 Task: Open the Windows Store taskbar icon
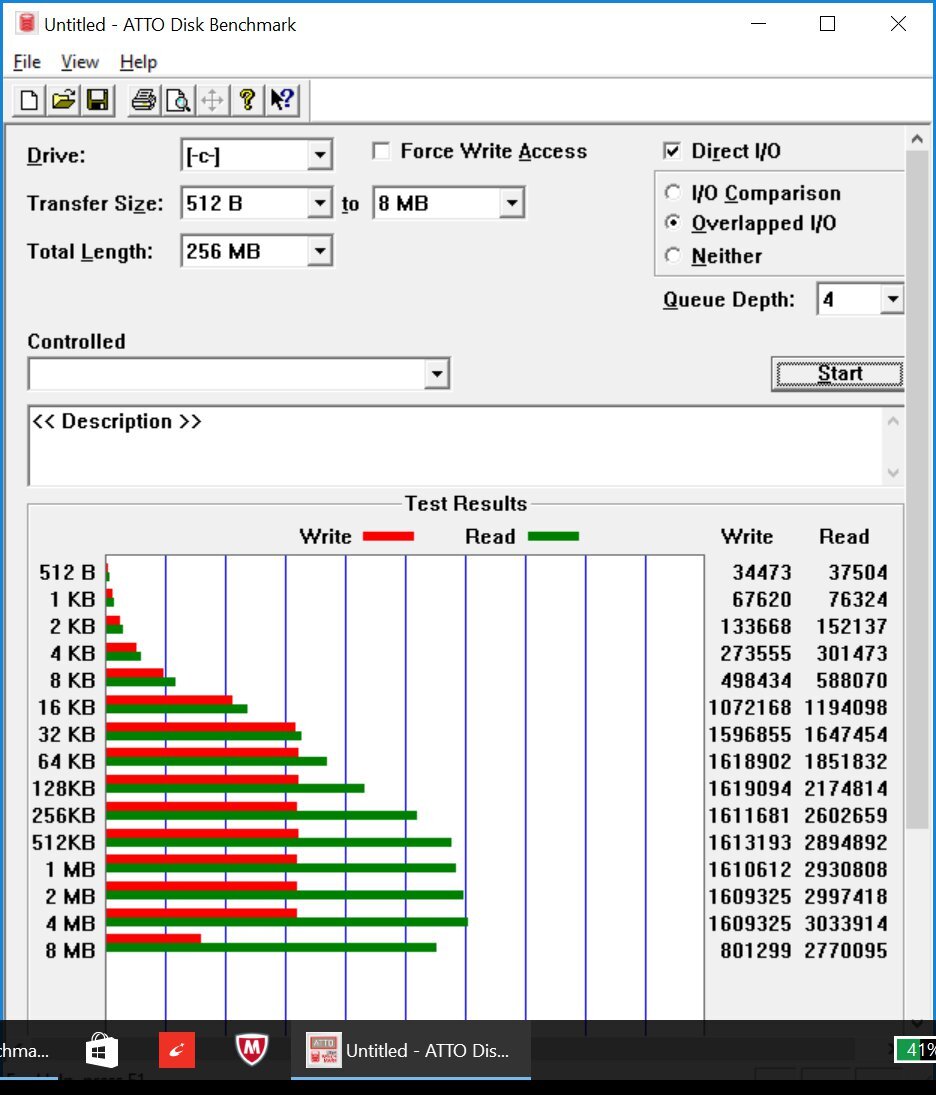(x=101, y=1050)
